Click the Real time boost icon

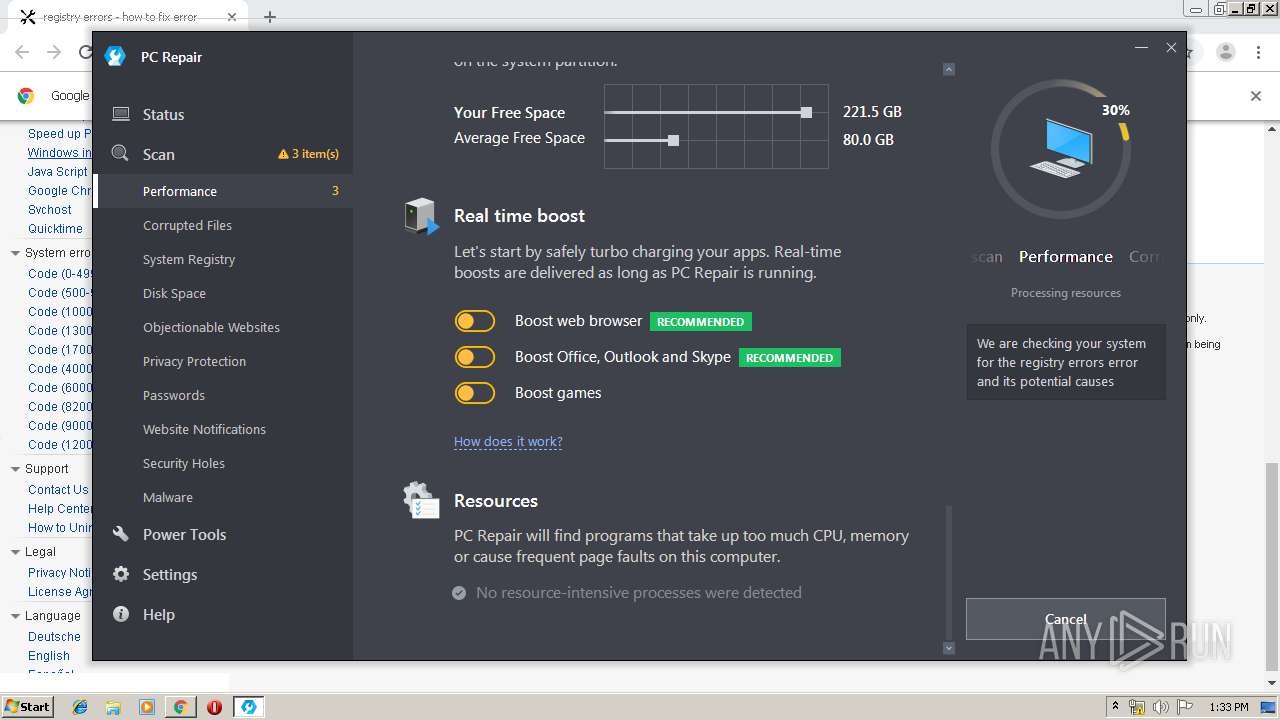[421, 216]
